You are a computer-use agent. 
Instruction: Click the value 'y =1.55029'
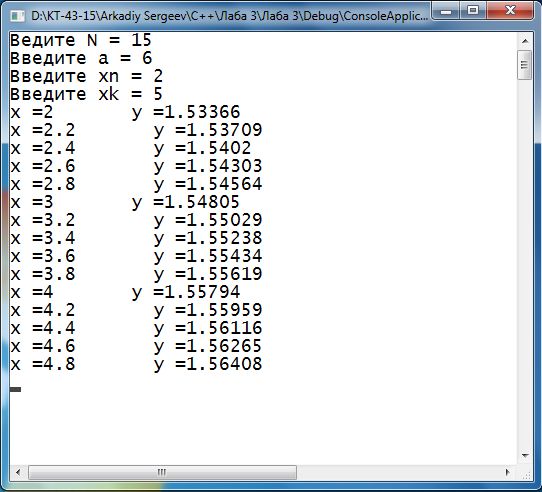[208, 221]
